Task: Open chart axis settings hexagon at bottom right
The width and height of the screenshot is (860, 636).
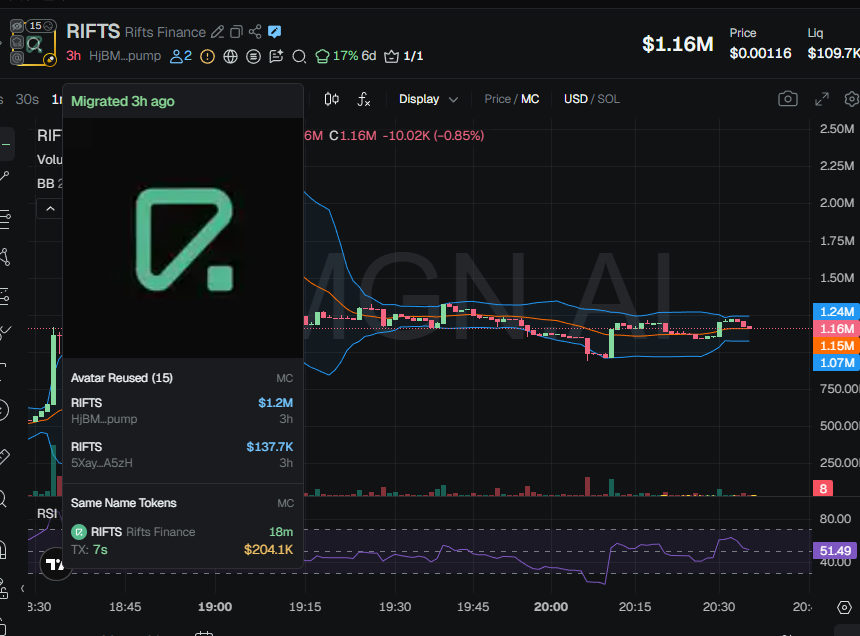Action: pyautogui.click(x=845, y=607)
